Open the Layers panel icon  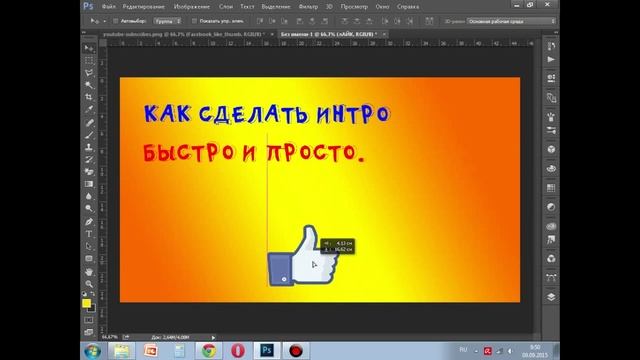[x=551, y=297]
